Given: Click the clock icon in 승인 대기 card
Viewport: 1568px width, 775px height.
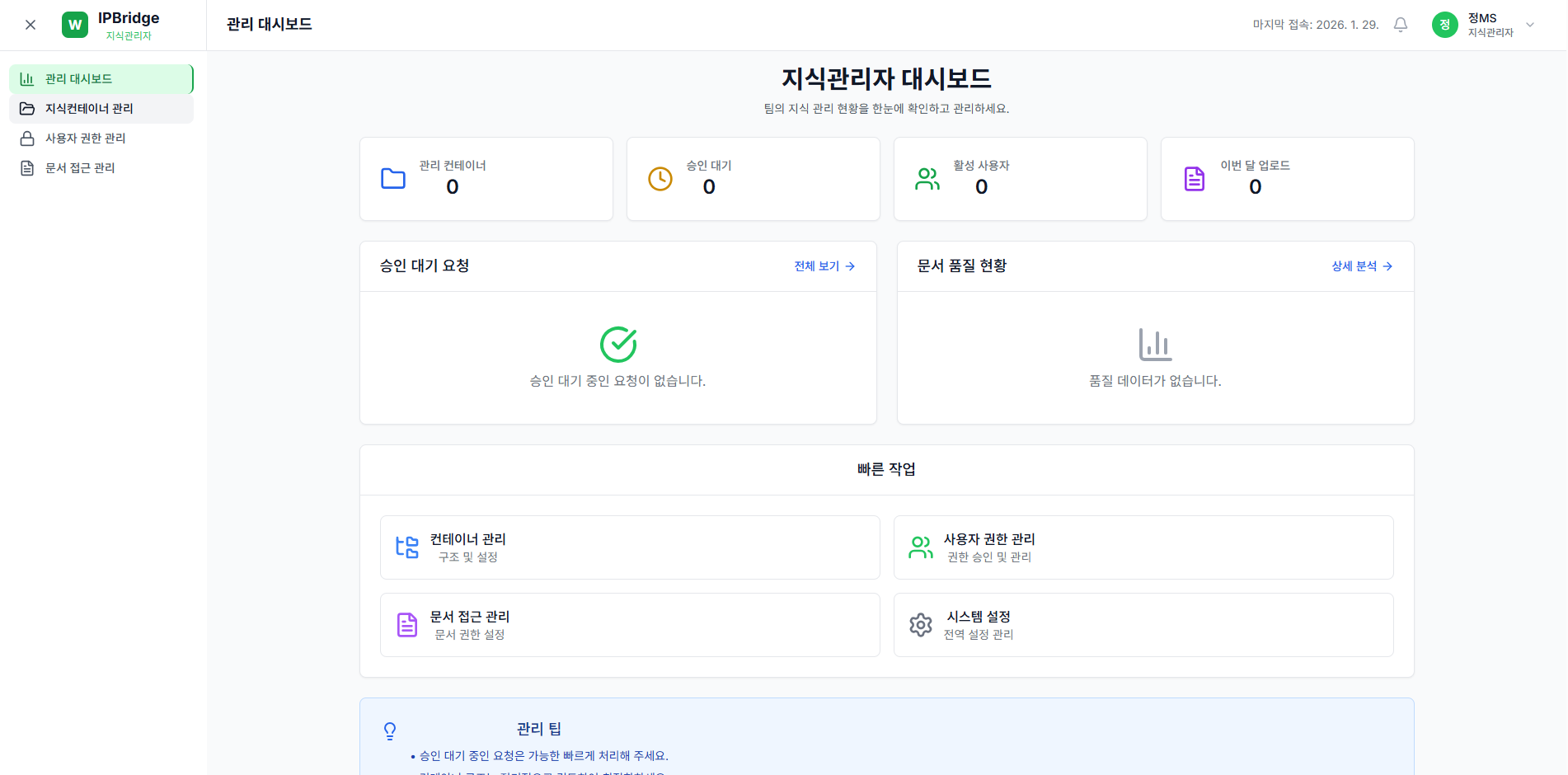Looking at the screenshot, I should (x=660, y=179).
